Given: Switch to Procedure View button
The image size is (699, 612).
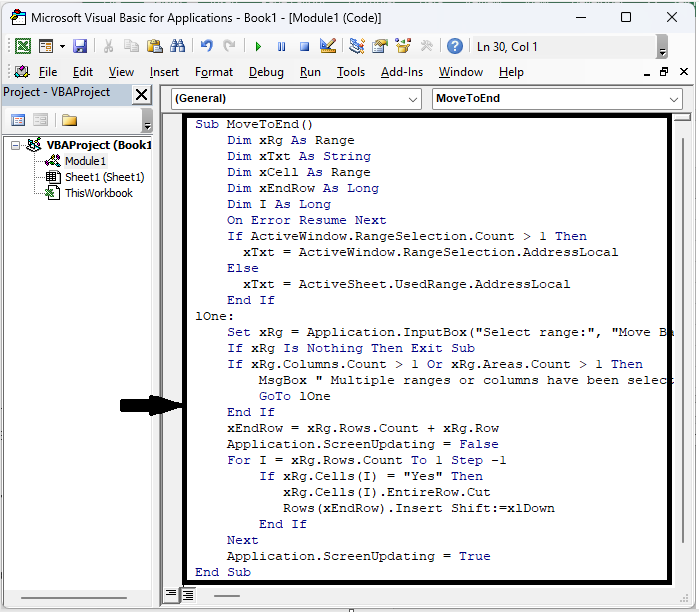Looking at the screenshot, I should tap(171, 593).
